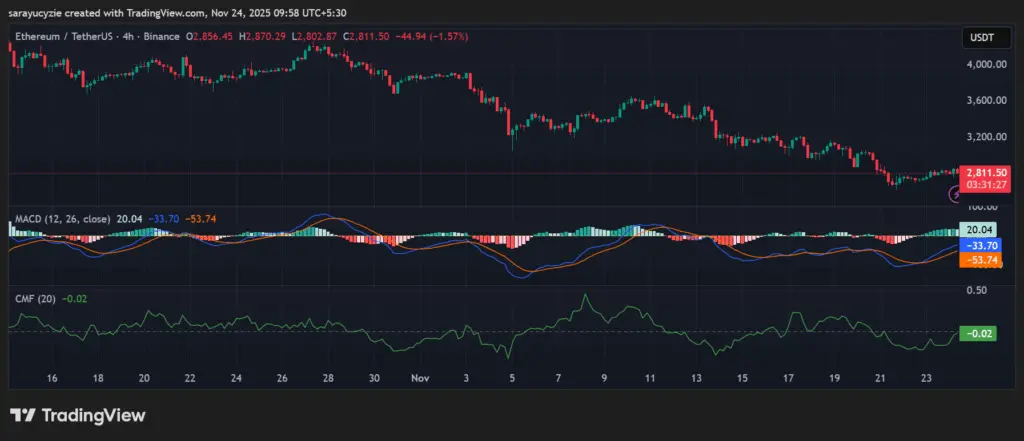The width and height of the screenshot is (1024, 441).
Task: Click the high value H2,870.29
Action: [x=262, y=37]
